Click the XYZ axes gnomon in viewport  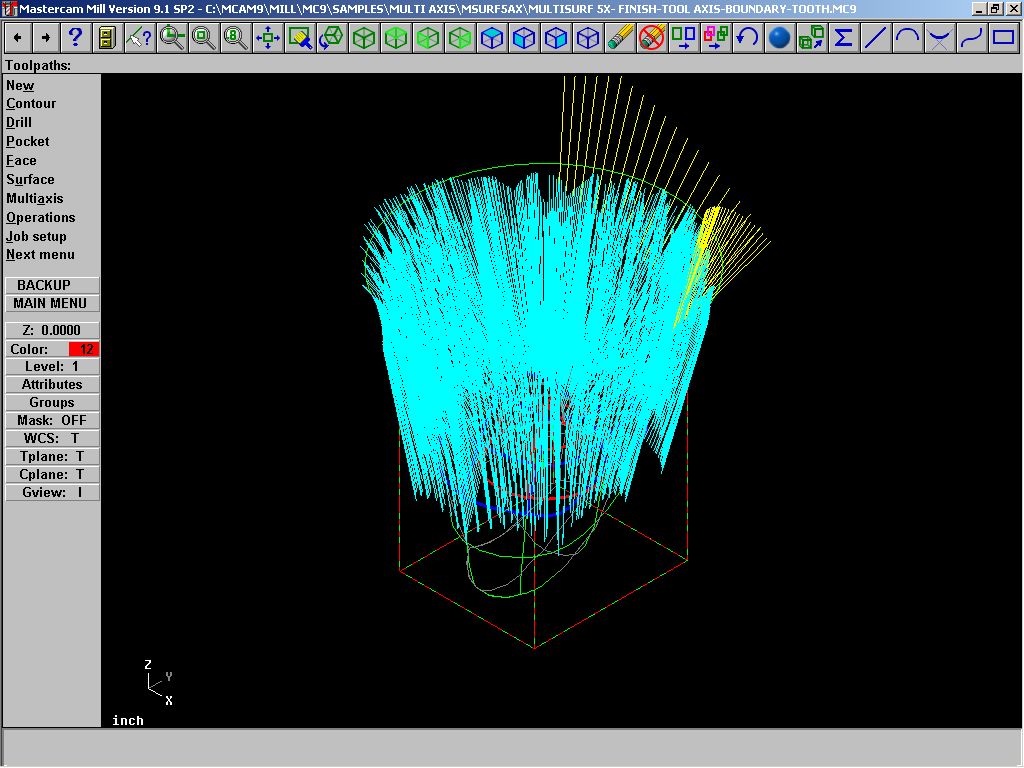click(x=159, y=683)
